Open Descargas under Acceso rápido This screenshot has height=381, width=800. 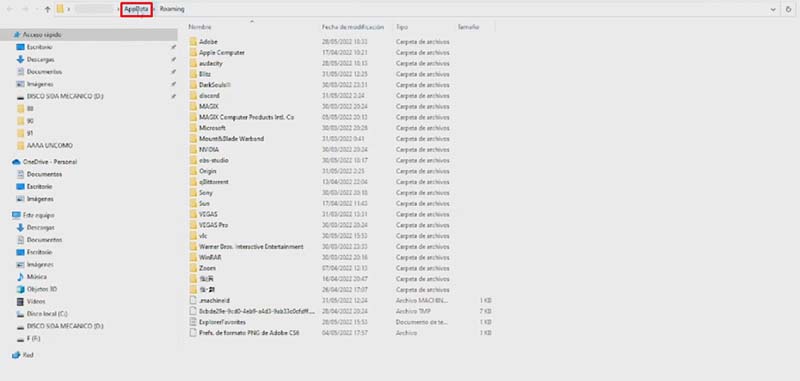40,60
